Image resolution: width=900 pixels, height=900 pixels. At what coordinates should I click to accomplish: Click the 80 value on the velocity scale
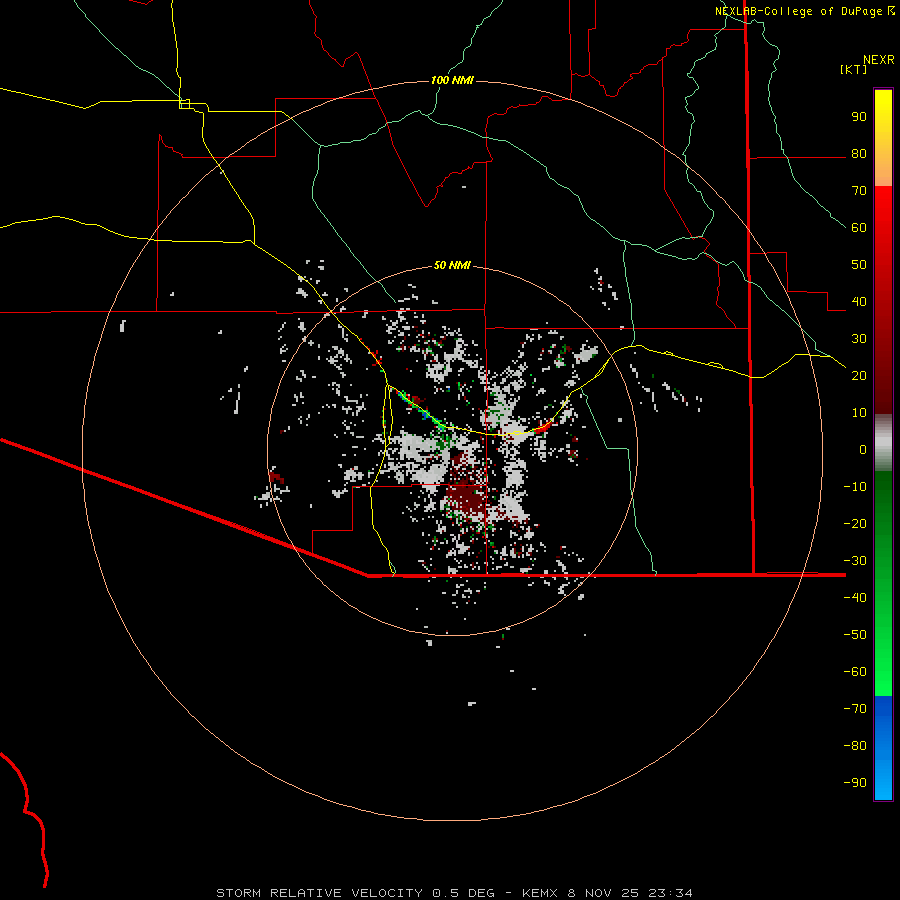click(x=859, y=154)
